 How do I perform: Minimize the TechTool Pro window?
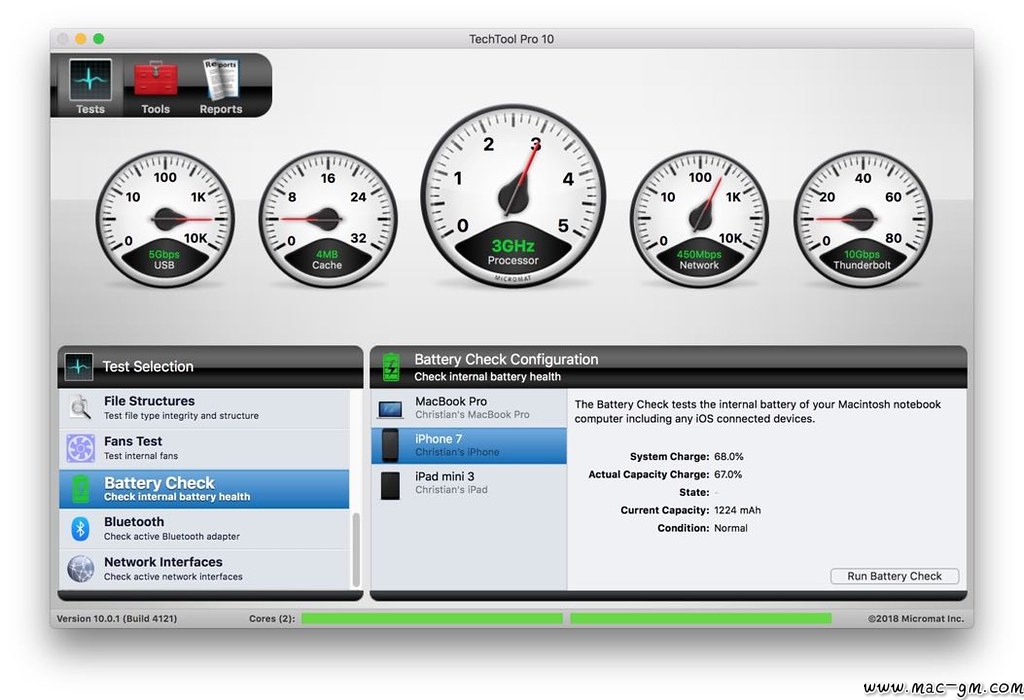(x=80, y=39)
